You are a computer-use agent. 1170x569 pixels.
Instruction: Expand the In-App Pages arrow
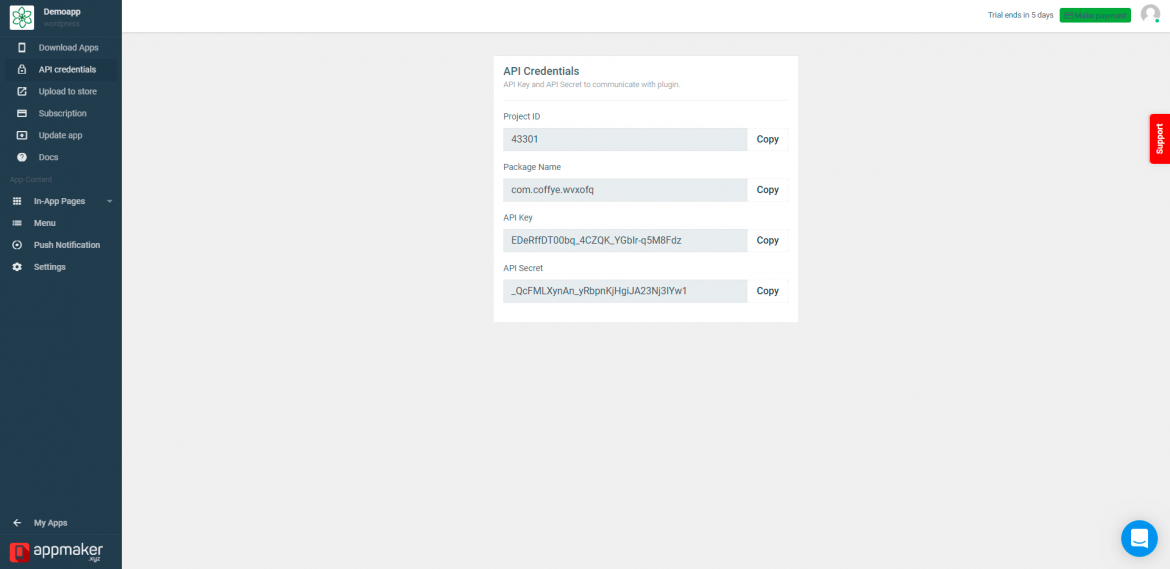[110, 201]
